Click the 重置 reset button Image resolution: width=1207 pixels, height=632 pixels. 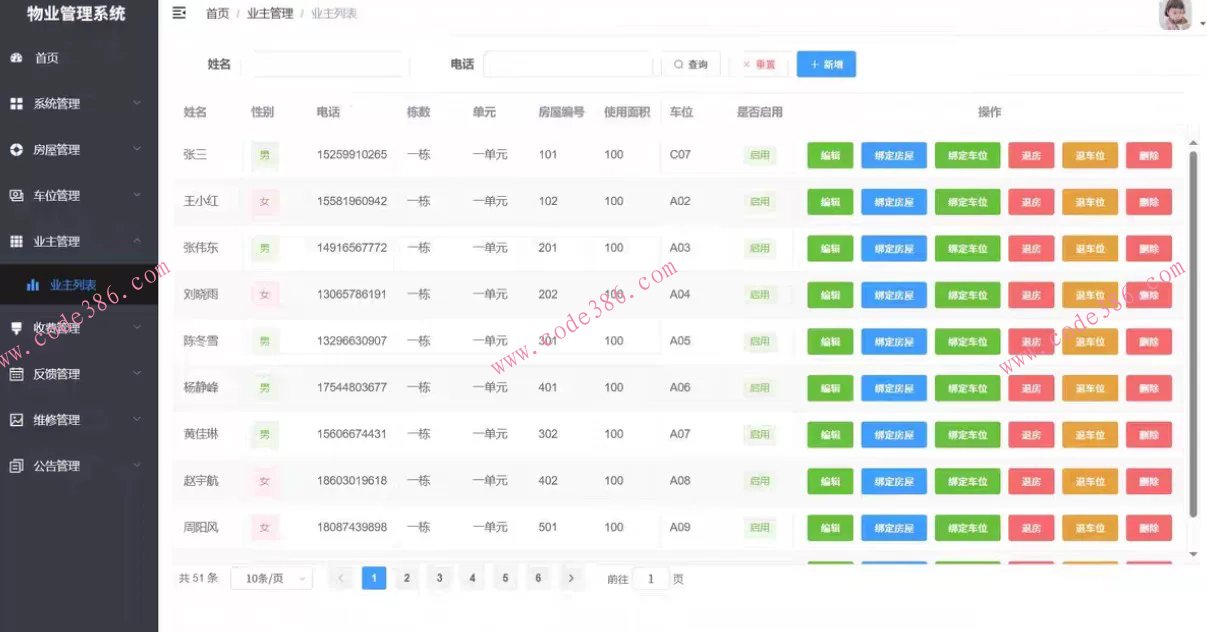[762, 63]
